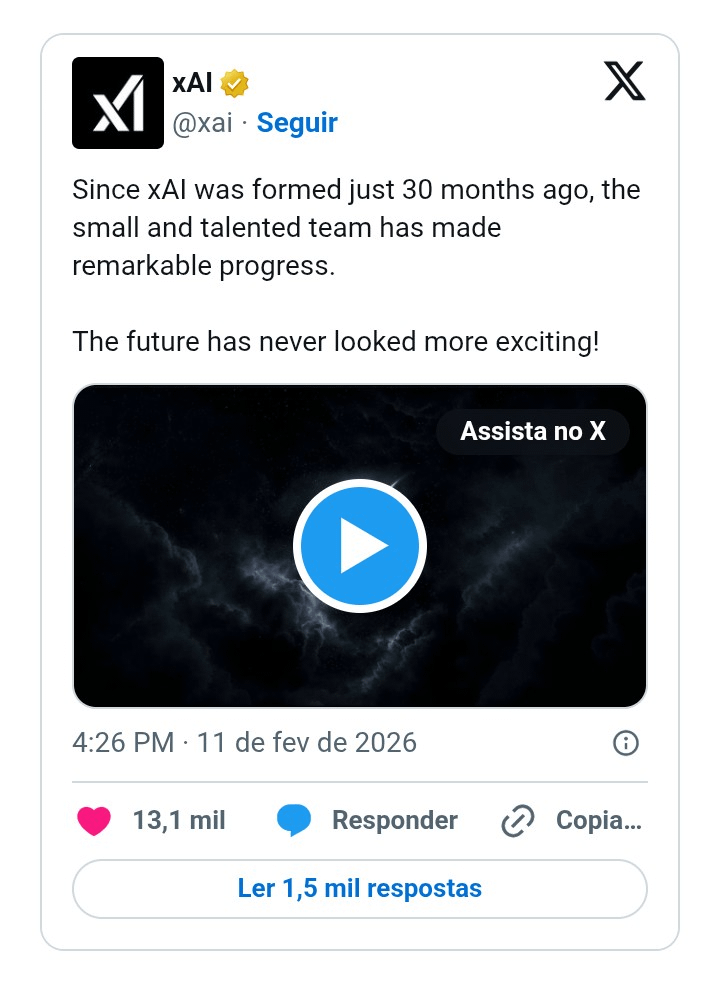Image resolution: width=720 pixels, height=986 pixels.
Task: Click the tweet text about xAI's formation
Action: 356,228
